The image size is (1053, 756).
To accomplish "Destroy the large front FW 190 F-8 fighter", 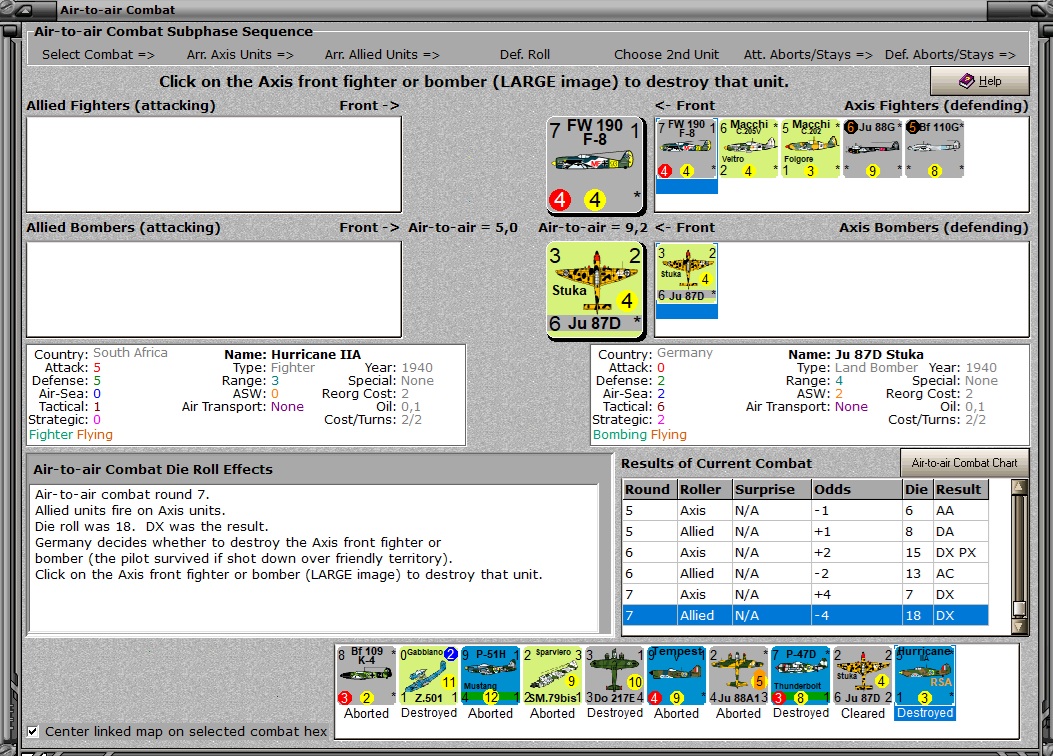I will [595, 164].
